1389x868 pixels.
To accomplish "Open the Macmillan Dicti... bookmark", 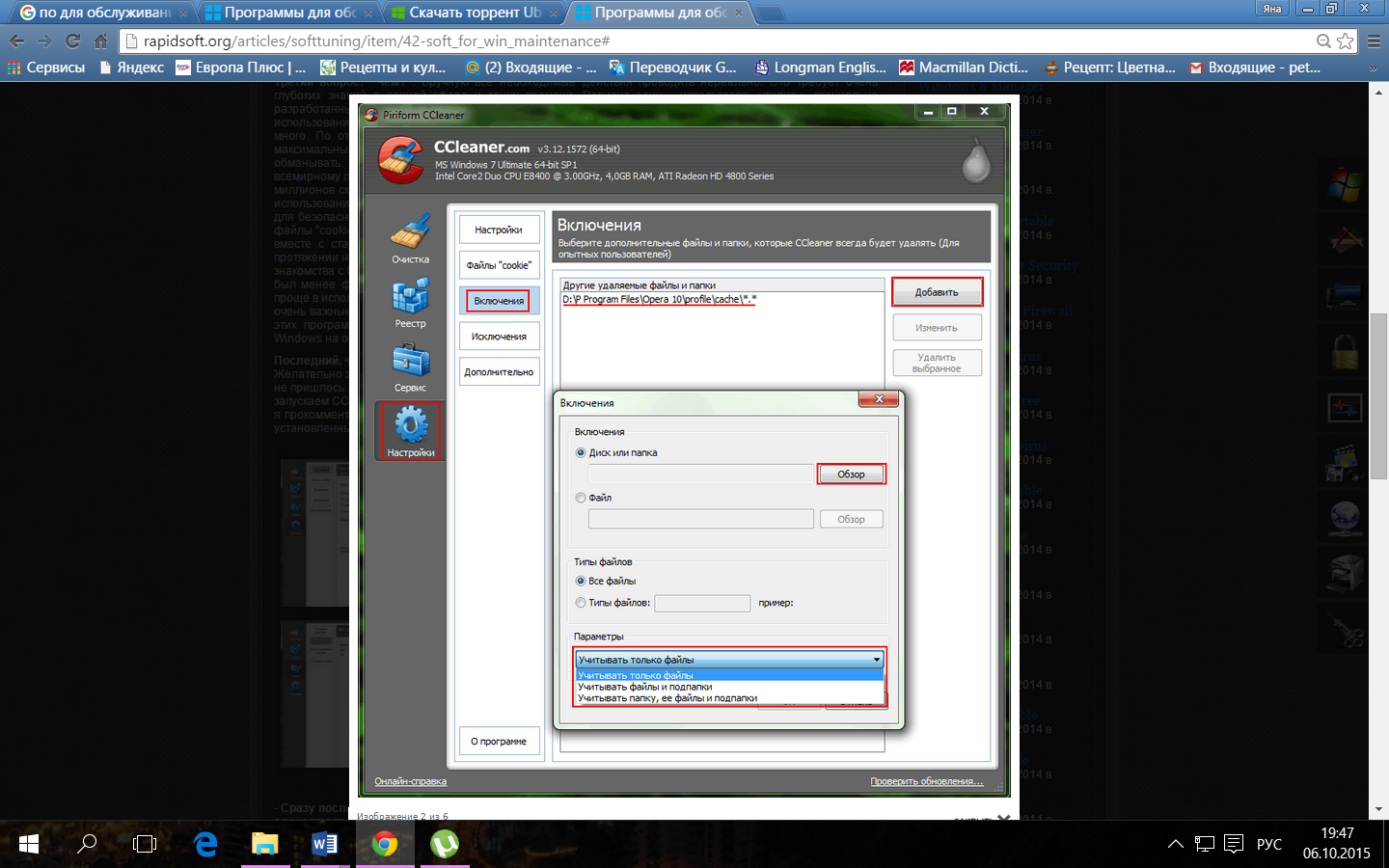I will point(964,68).
